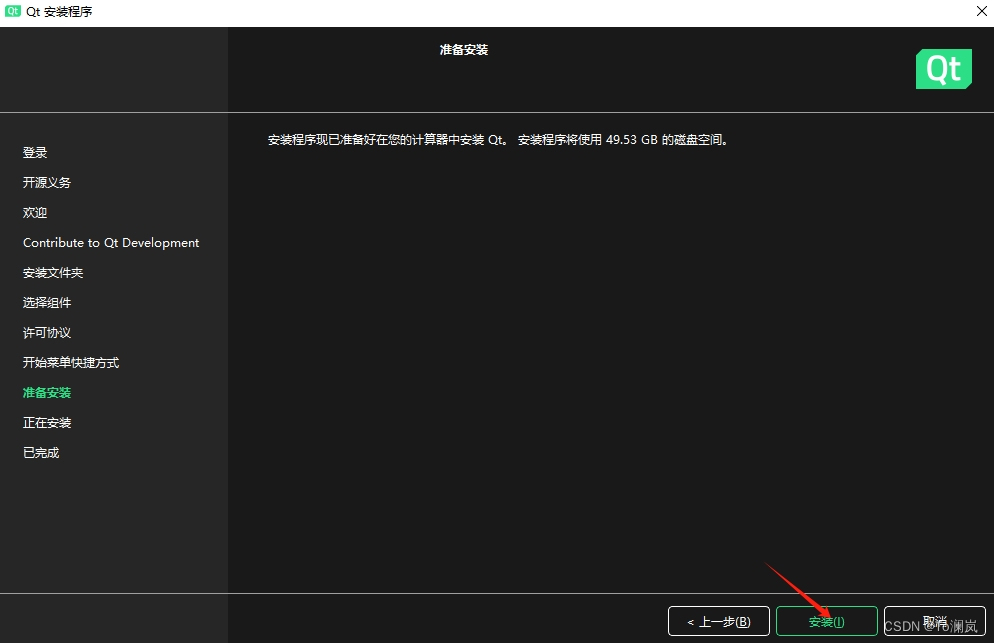The width and height of the screenshot is (994, 643).
Task: Select the 开始菜单快捷方式 step in sidebar
Action: pos(71,363)
